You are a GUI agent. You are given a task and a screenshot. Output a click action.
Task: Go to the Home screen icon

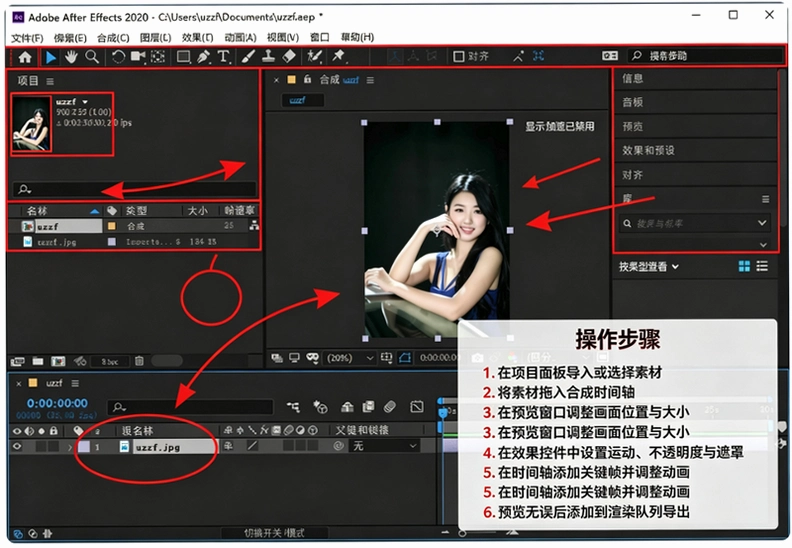[x=25, y=57]
